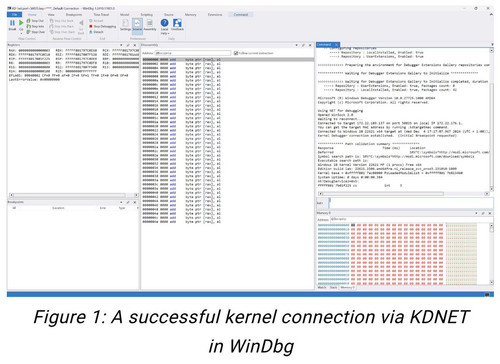500x364 pixels.
Task: Open Disassembly panel options dropdown arrow
Action: coord(296,45)
